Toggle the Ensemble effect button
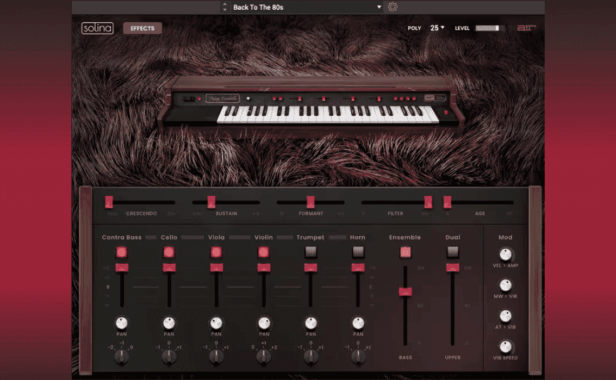This screenshot has height=380, width=616. (405, 252)
